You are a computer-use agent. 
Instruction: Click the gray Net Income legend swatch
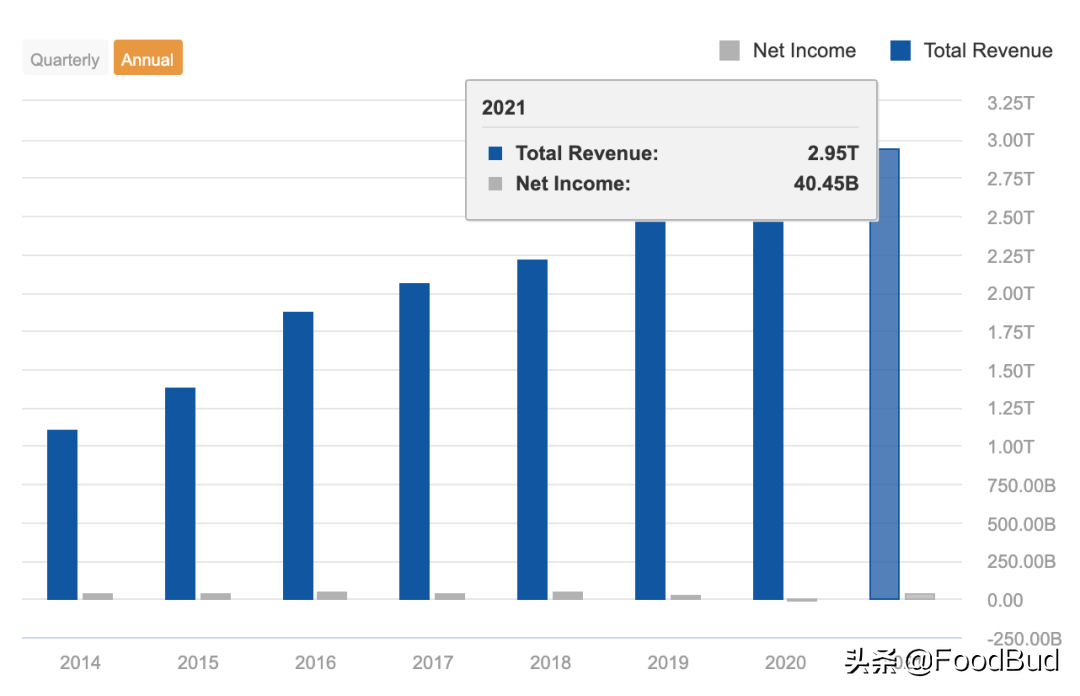(729, 50)
